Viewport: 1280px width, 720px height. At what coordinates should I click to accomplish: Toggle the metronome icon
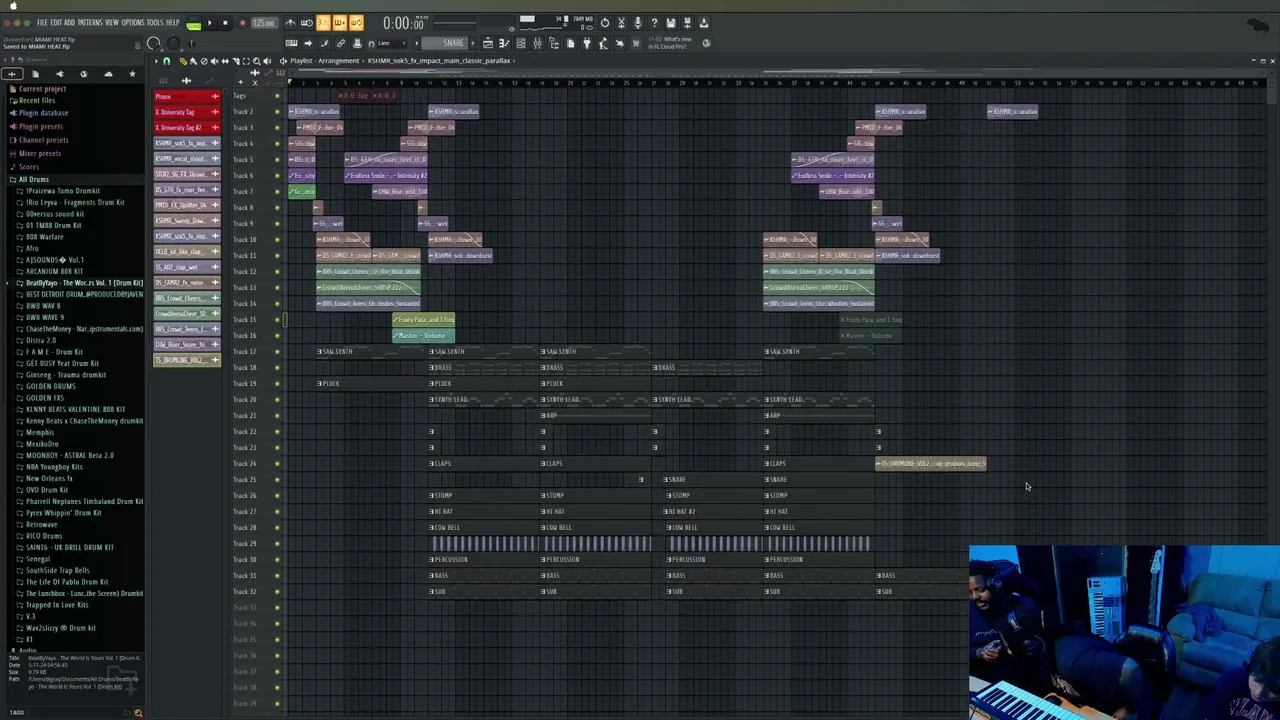(x=290, y=23)
